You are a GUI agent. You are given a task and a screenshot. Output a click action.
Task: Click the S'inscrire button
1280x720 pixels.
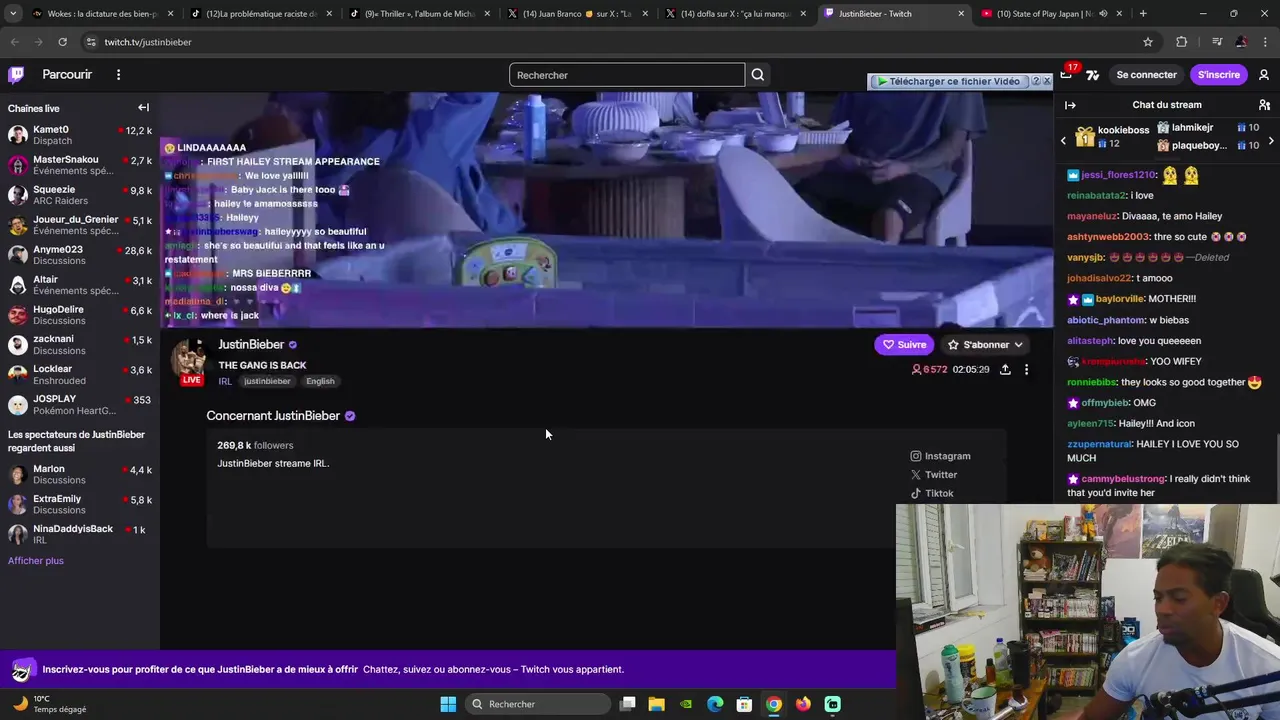[1218, 75]
